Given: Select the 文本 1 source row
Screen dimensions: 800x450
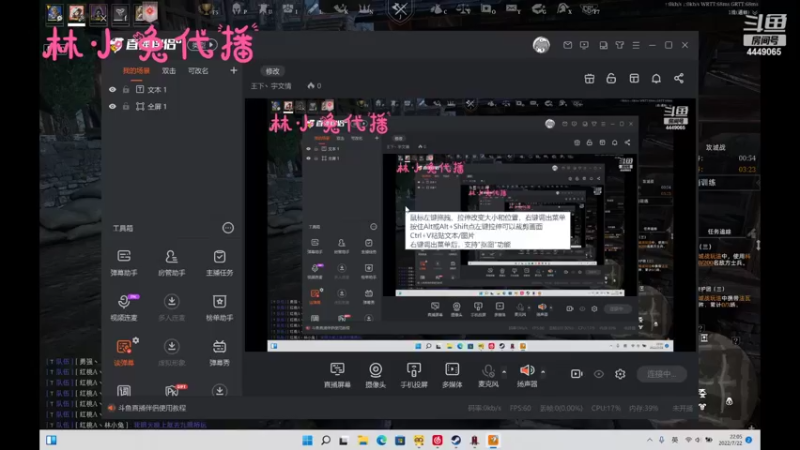Looking at the screenshot, I should pos(172,90).
